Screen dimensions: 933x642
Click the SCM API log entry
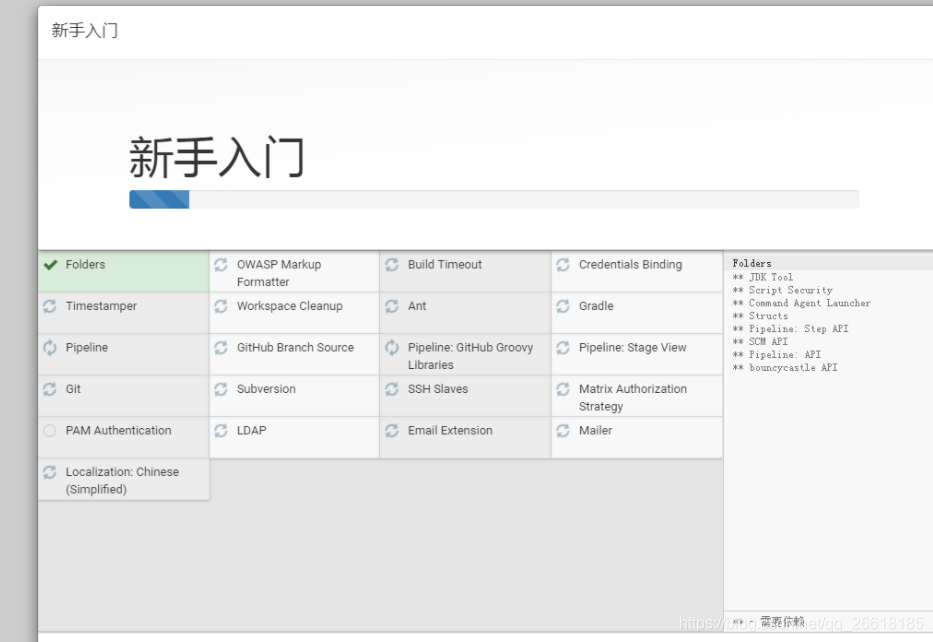pos(760,342)
